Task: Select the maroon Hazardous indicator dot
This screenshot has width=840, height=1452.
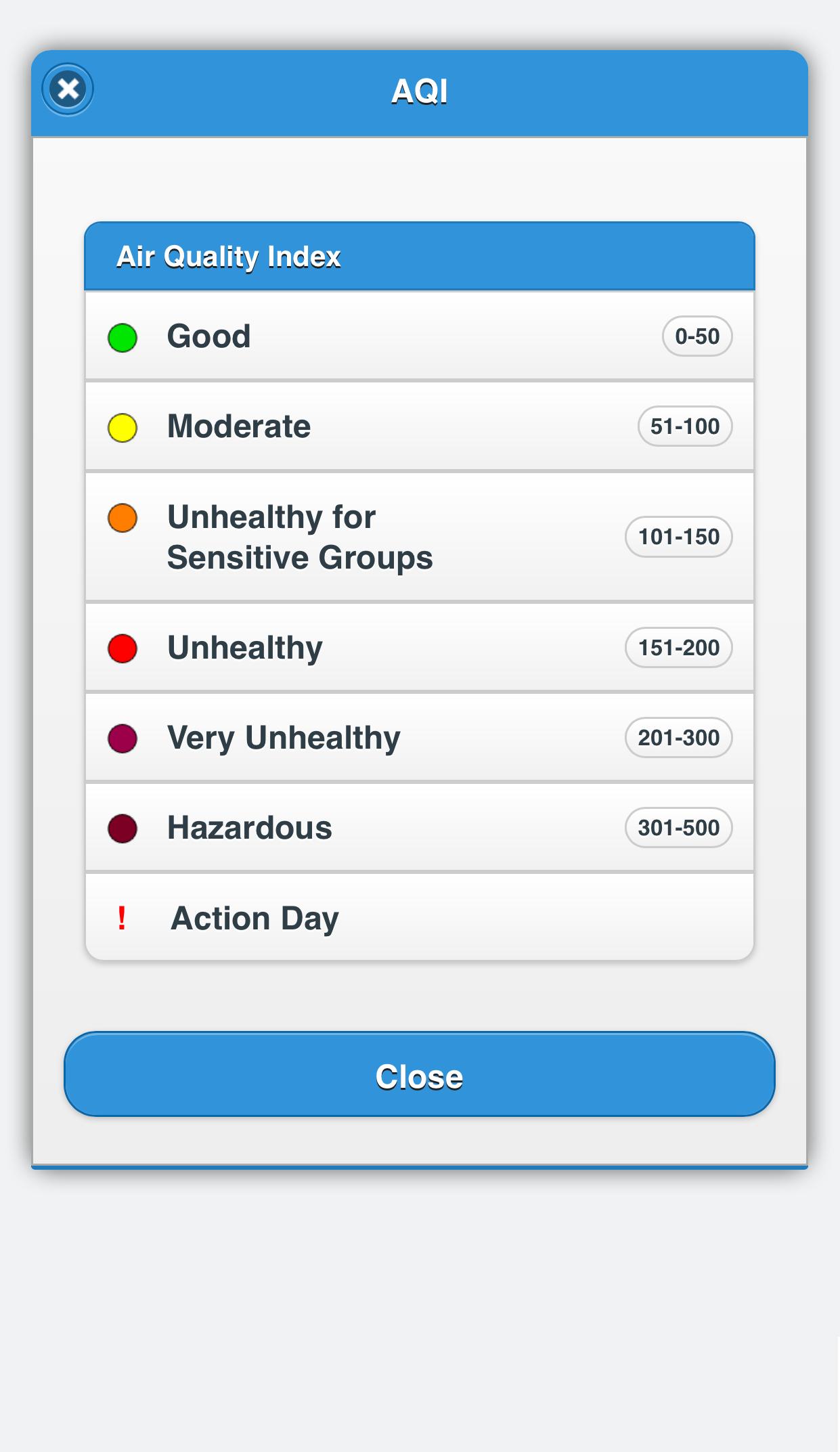Action: point(122,828)
